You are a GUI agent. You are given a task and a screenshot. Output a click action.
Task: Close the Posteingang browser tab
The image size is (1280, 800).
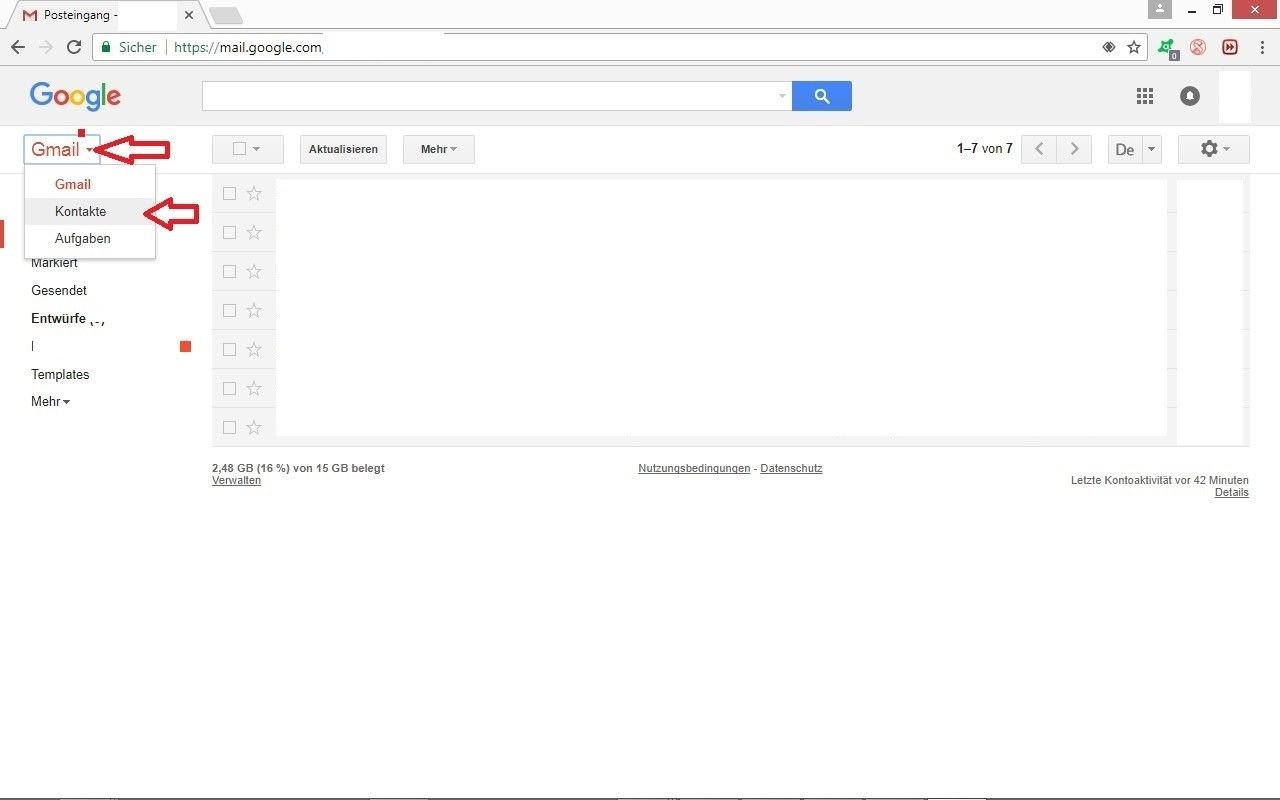[x=188, y=15]
